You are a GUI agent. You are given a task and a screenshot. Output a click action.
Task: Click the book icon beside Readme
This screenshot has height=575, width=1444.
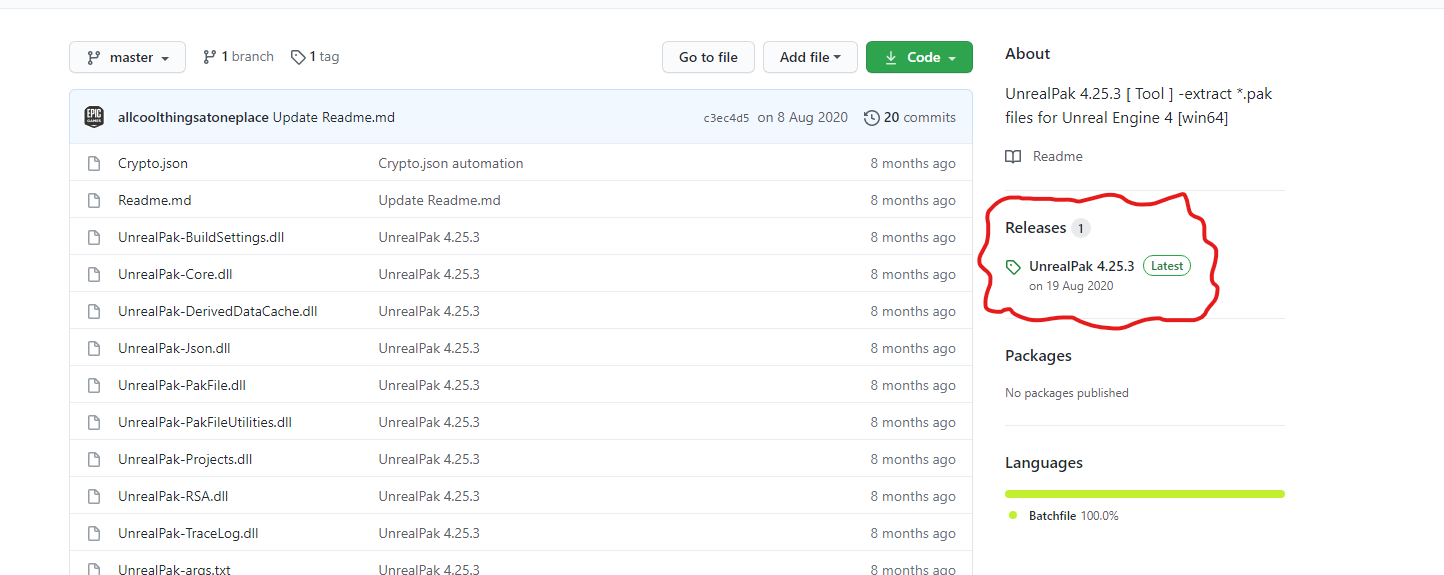click(1013, 156)
